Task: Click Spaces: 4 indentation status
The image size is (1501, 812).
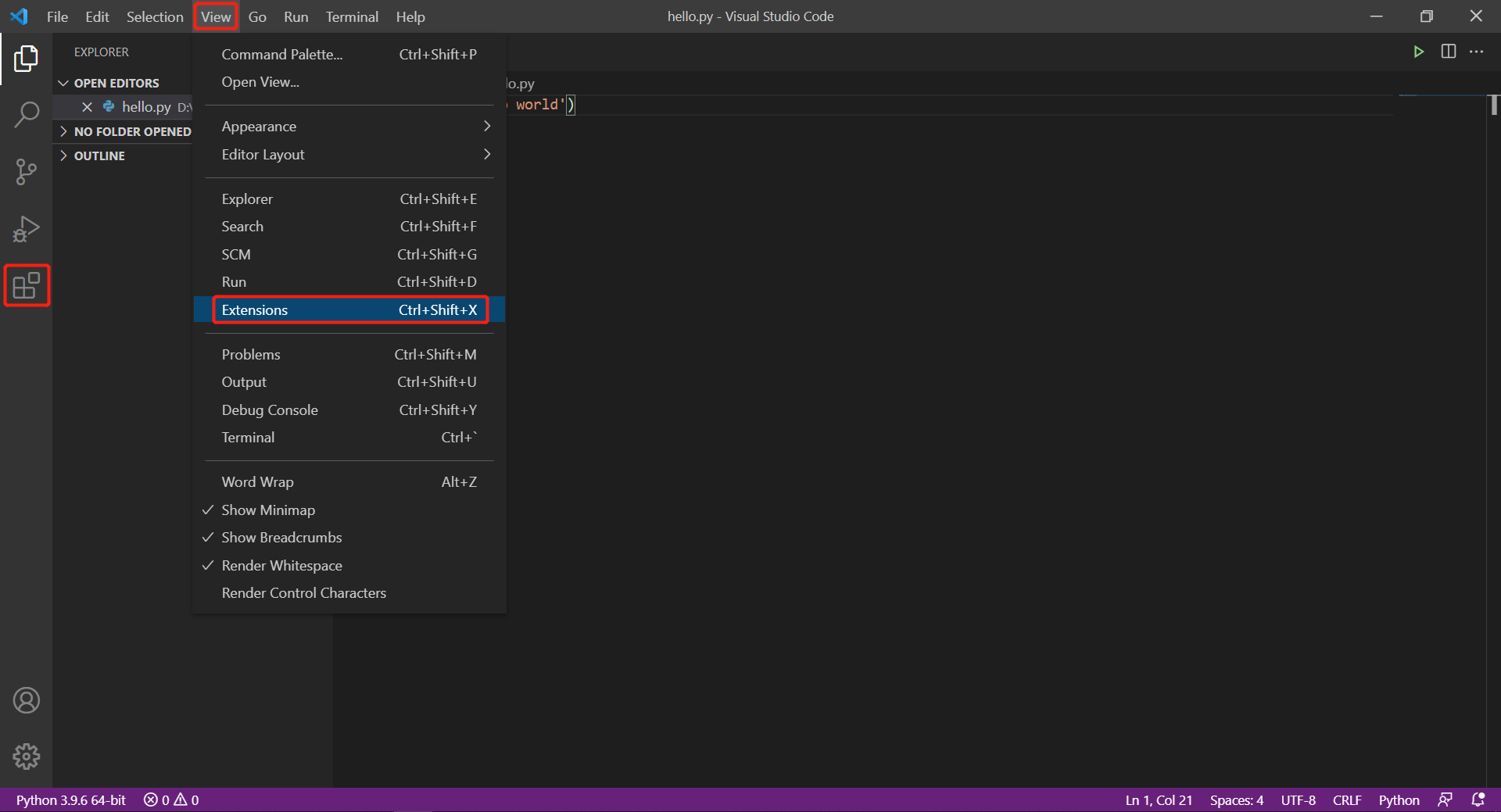Action: tap(1236, 799)
